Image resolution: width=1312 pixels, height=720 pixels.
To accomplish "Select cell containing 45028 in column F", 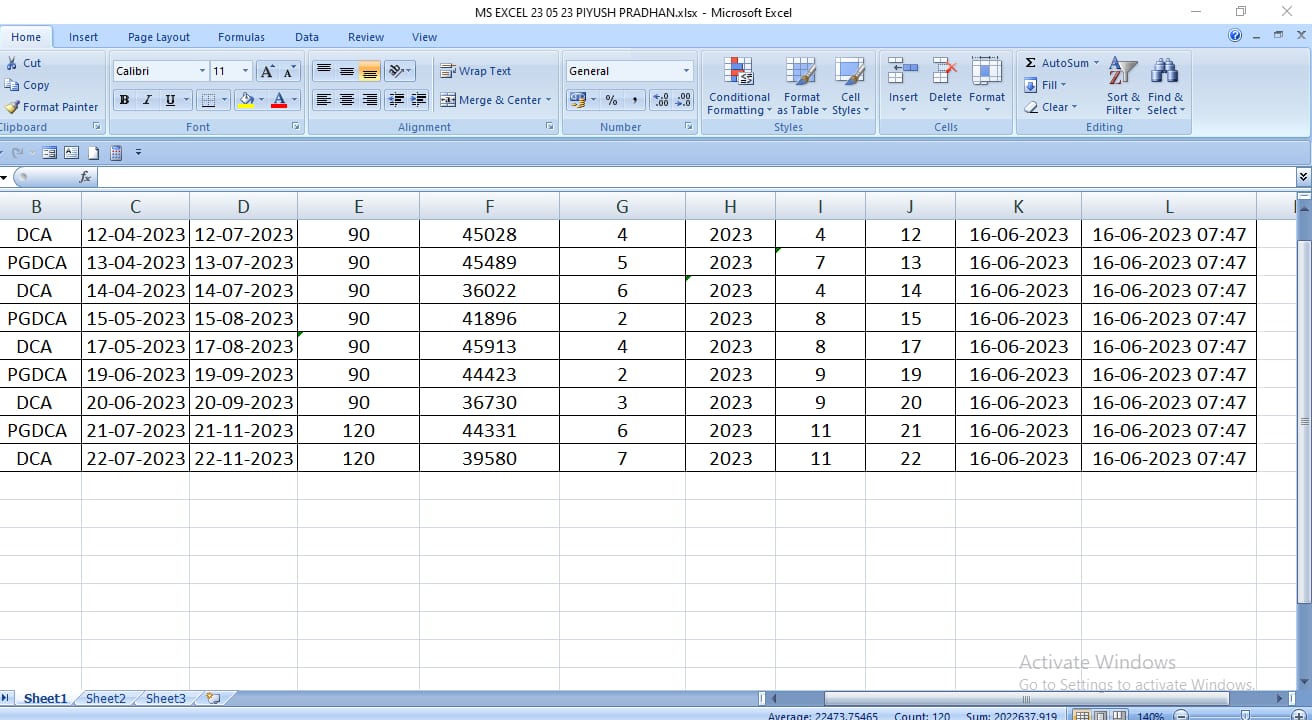I will tap(489, 234).
